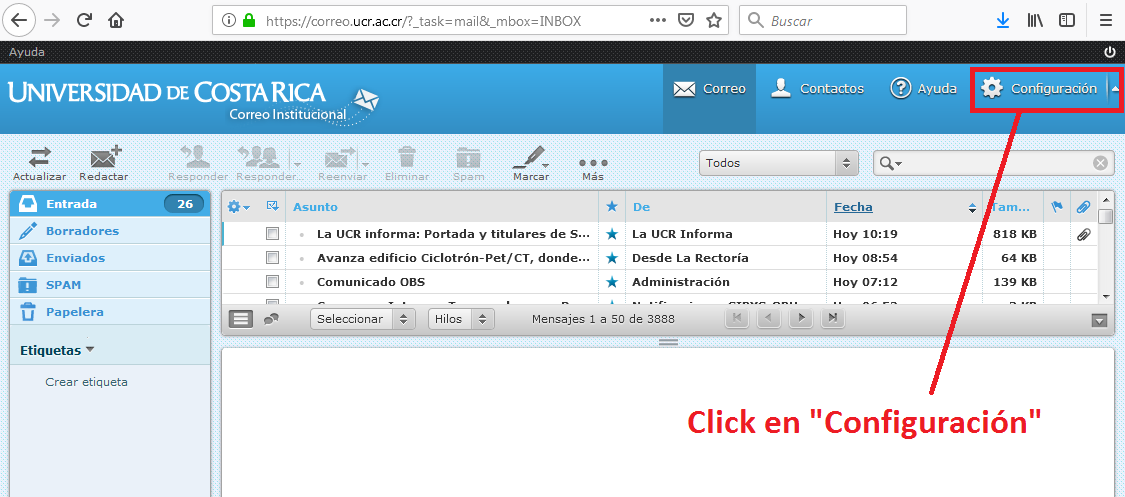The height and width of the screenshot is (497, 1125).
Task: Click the select-all icon in list header
Action: 273,207
